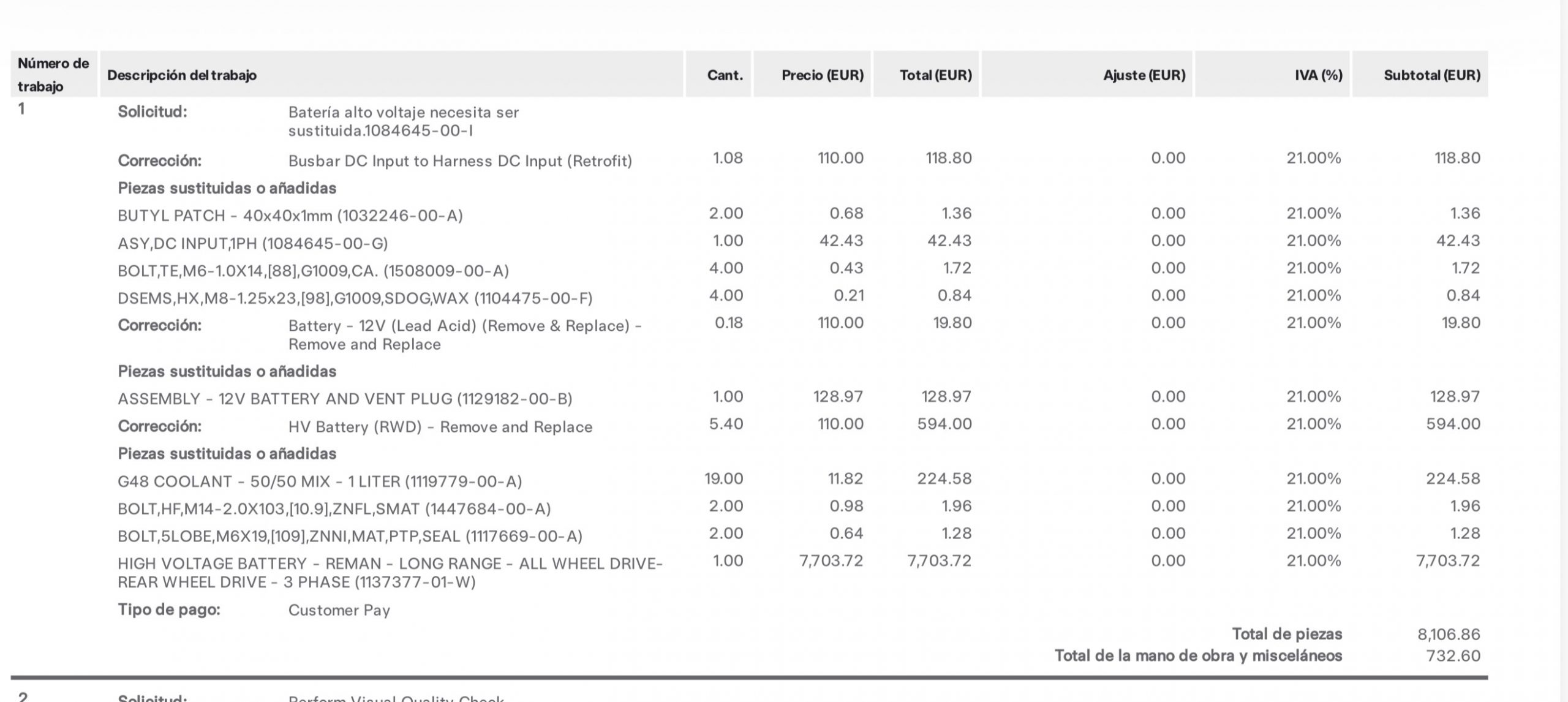
Task: Click 'Customer Pay' payment type text
Action: 339,610
